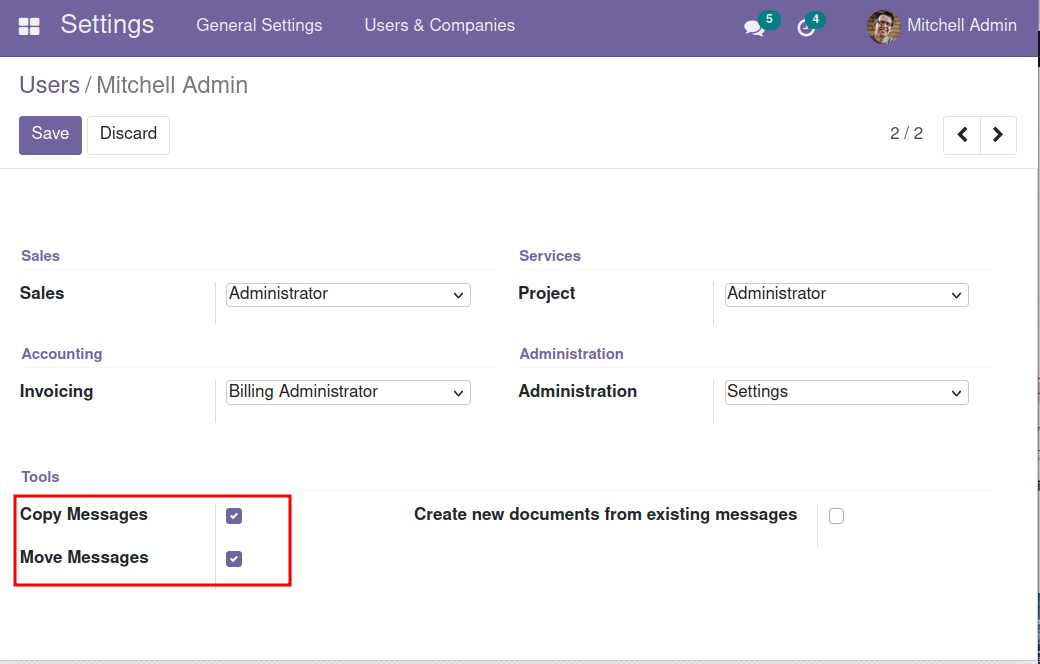Open the Users & Companies menu
This screenshot has width=1040, height=664.
pyautogui.click(x=439, y=26)
